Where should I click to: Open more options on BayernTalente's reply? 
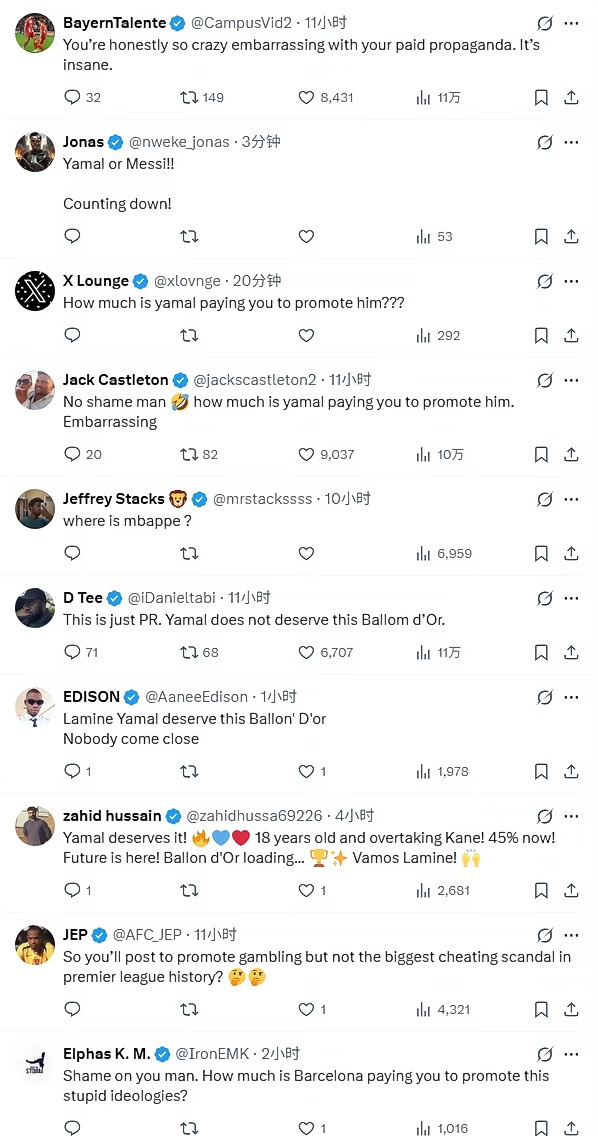(x=571, y=24)
